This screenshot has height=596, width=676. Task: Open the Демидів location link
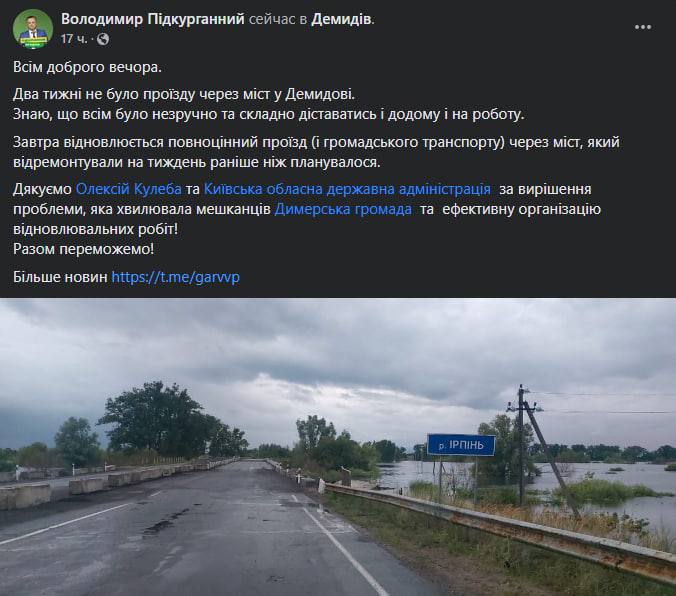pos(341,19)
